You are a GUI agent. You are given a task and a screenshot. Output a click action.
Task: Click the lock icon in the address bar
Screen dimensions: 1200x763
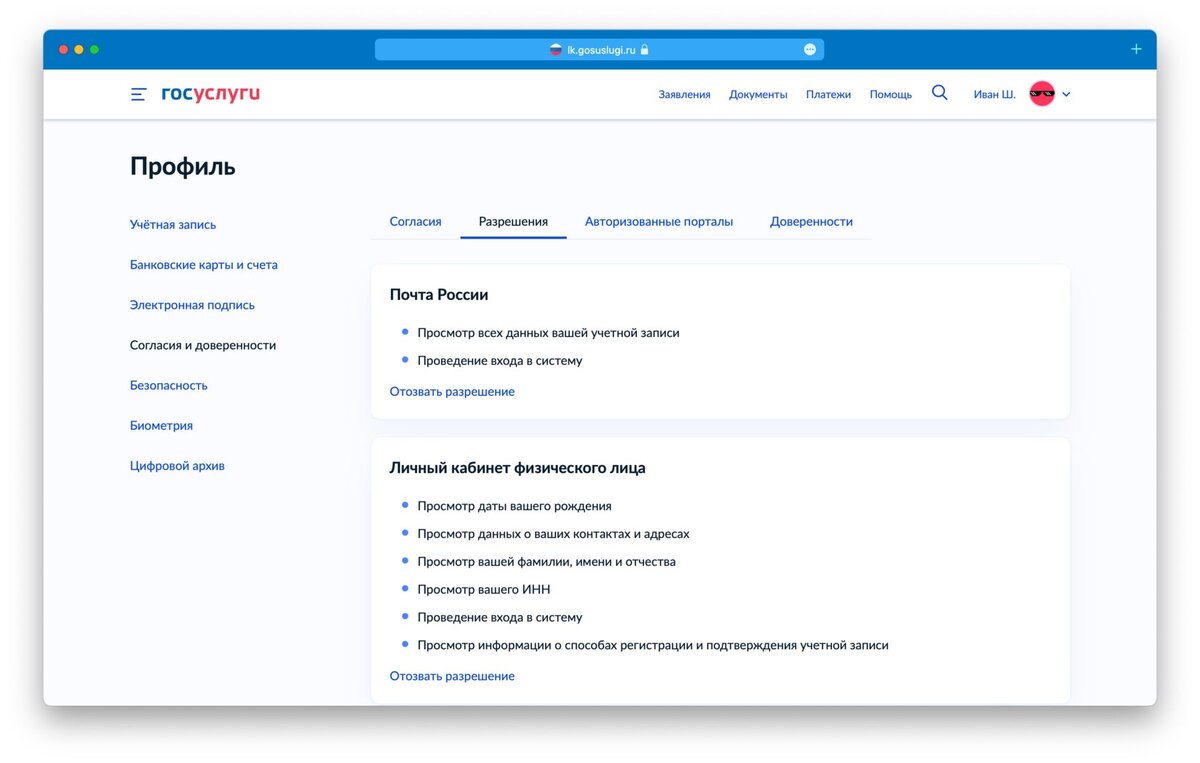[645, 49]
